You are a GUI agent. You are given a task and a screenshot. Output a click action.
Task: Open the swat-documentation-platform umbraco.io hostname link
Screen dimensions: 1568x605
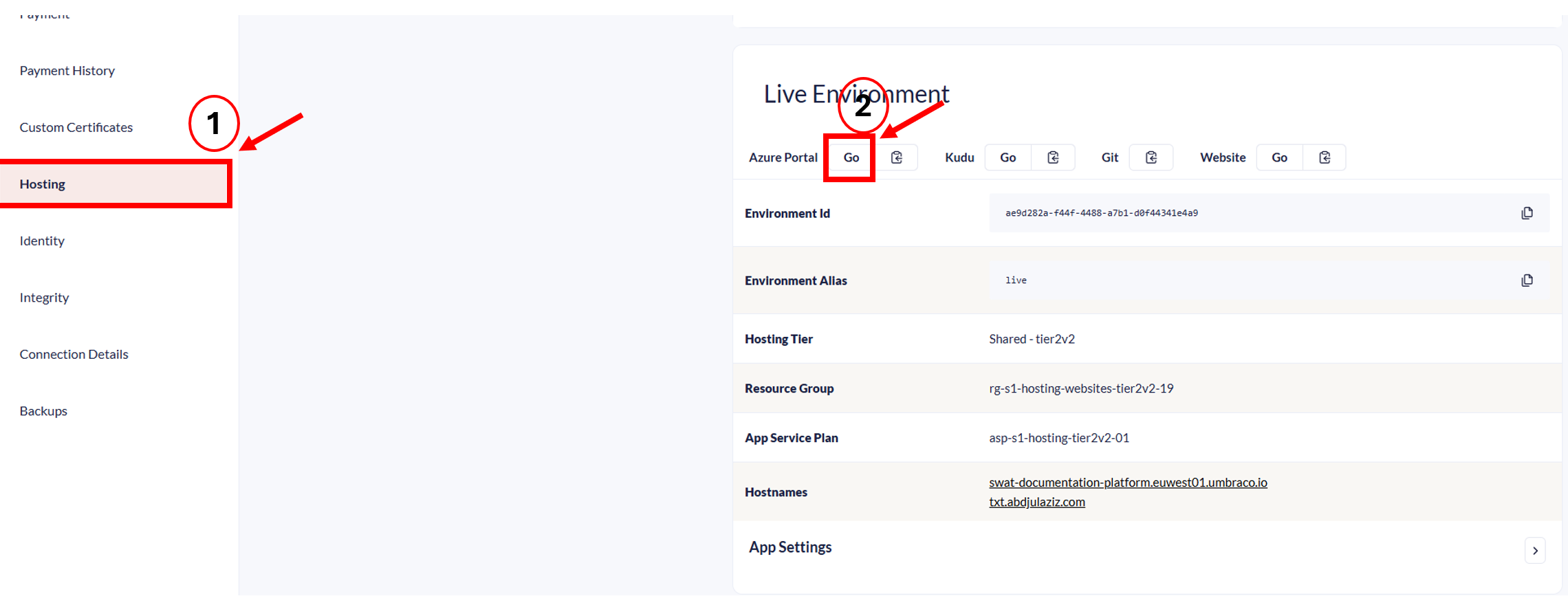pyautogui.click(x=1128, y=483)
